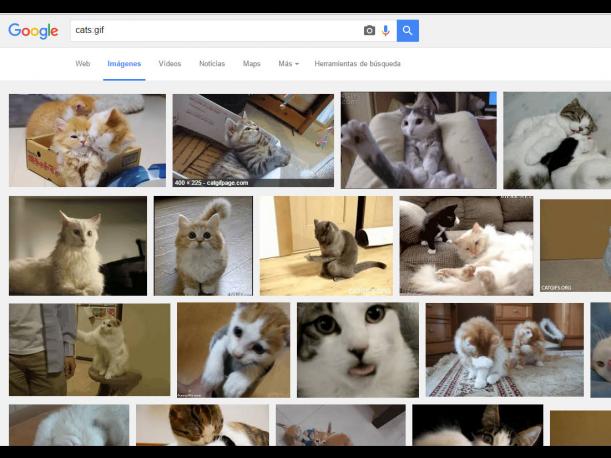Open gray cat raising paw on cushion thumbnail
This screenshot has width=611, height=458.
[x=419, y=140]
